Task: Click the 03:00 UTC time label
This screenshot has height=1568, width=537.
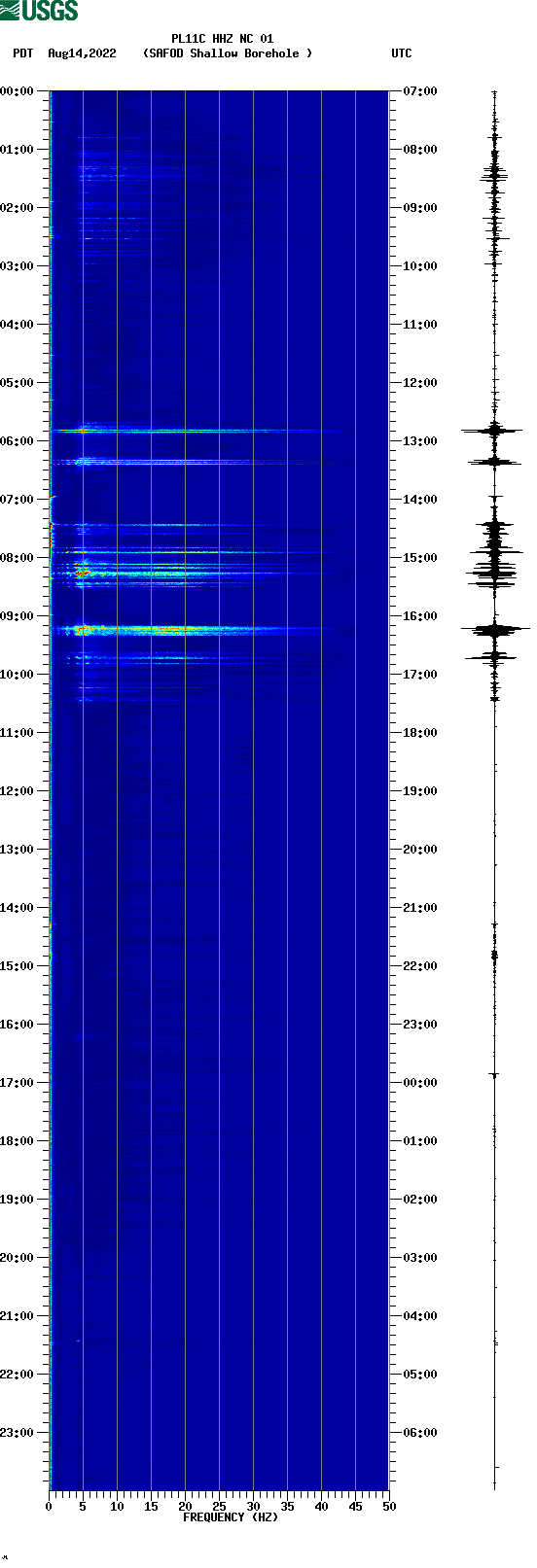Action: [420, 1258]
